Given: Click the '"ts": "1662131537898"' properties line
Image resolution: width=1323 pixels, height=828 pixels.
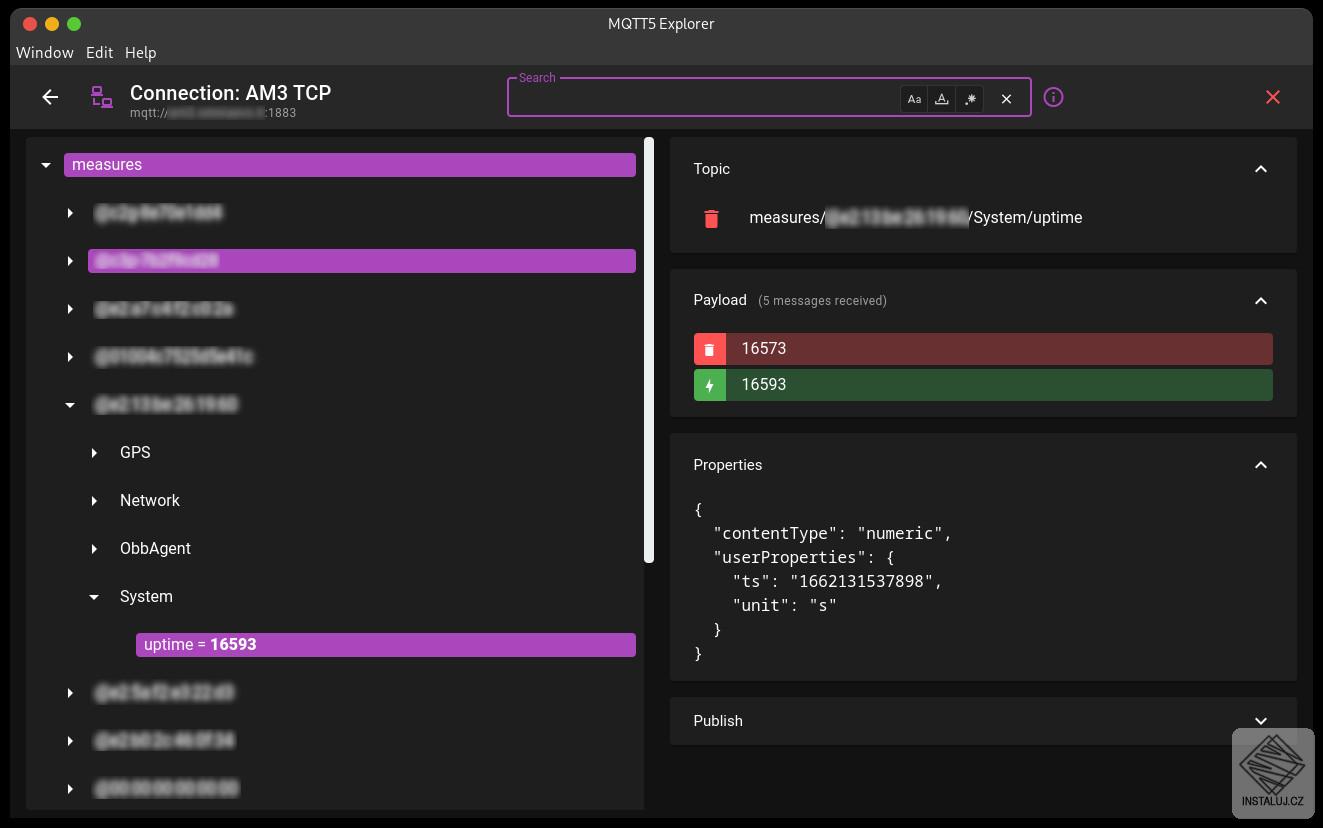Looking at the screenshot, I should (838, 582).
